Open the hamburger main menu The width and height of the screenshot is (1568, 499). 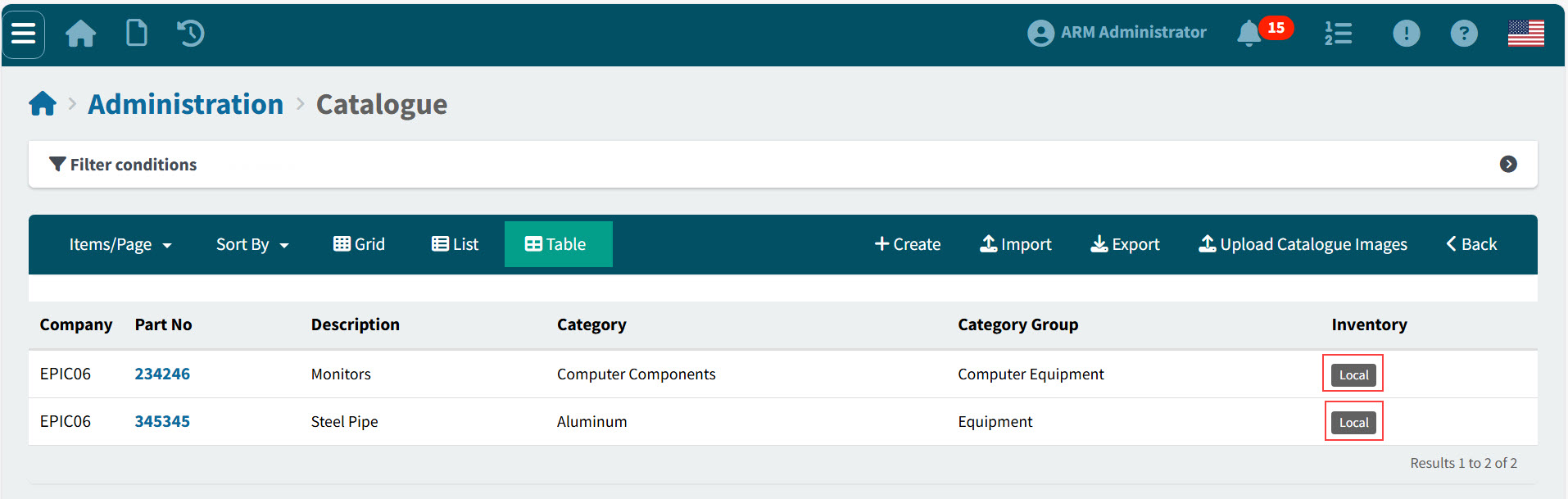pos(24,34)
